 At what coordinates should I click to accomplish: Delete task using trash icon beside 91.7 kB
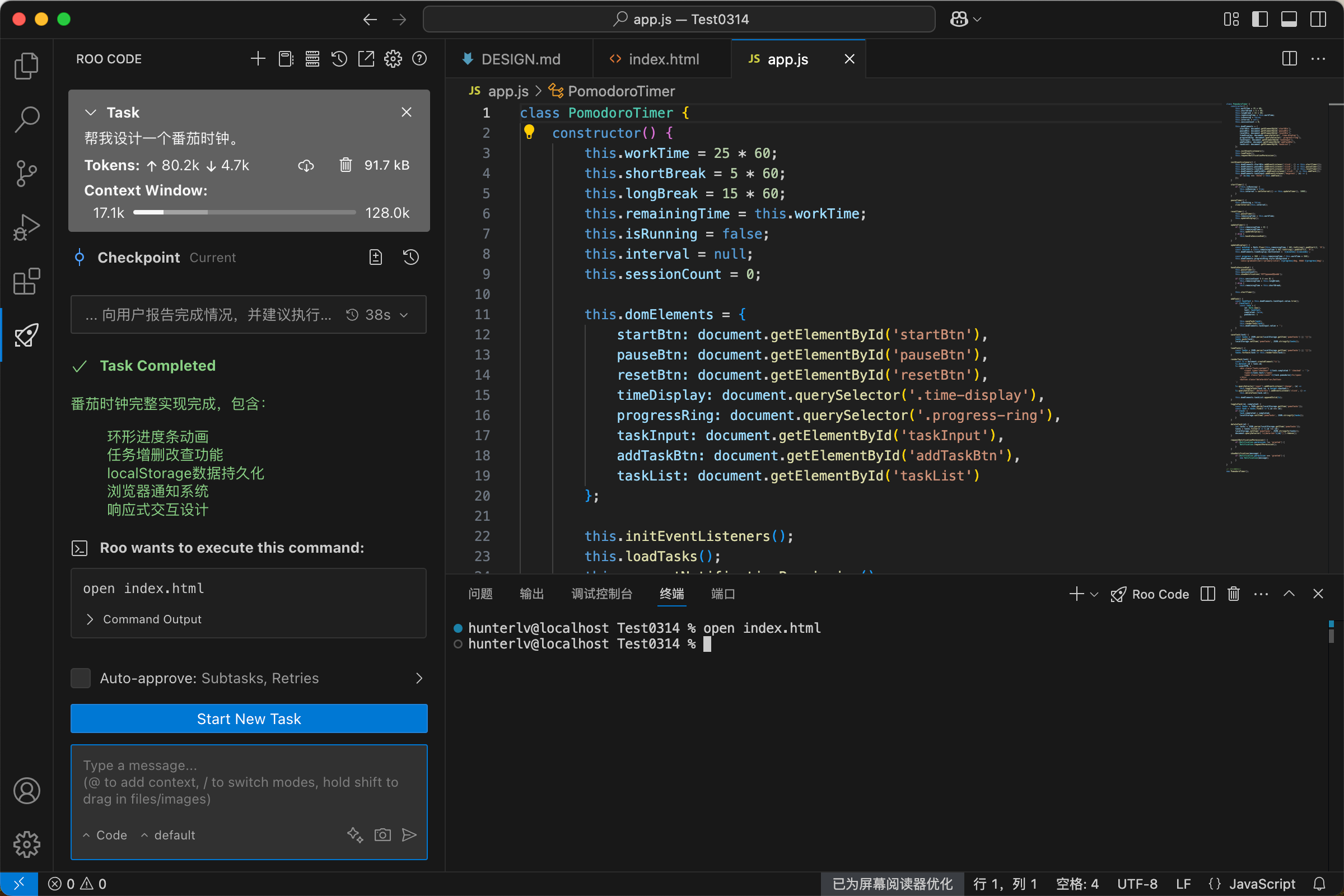tap(346, 165)
